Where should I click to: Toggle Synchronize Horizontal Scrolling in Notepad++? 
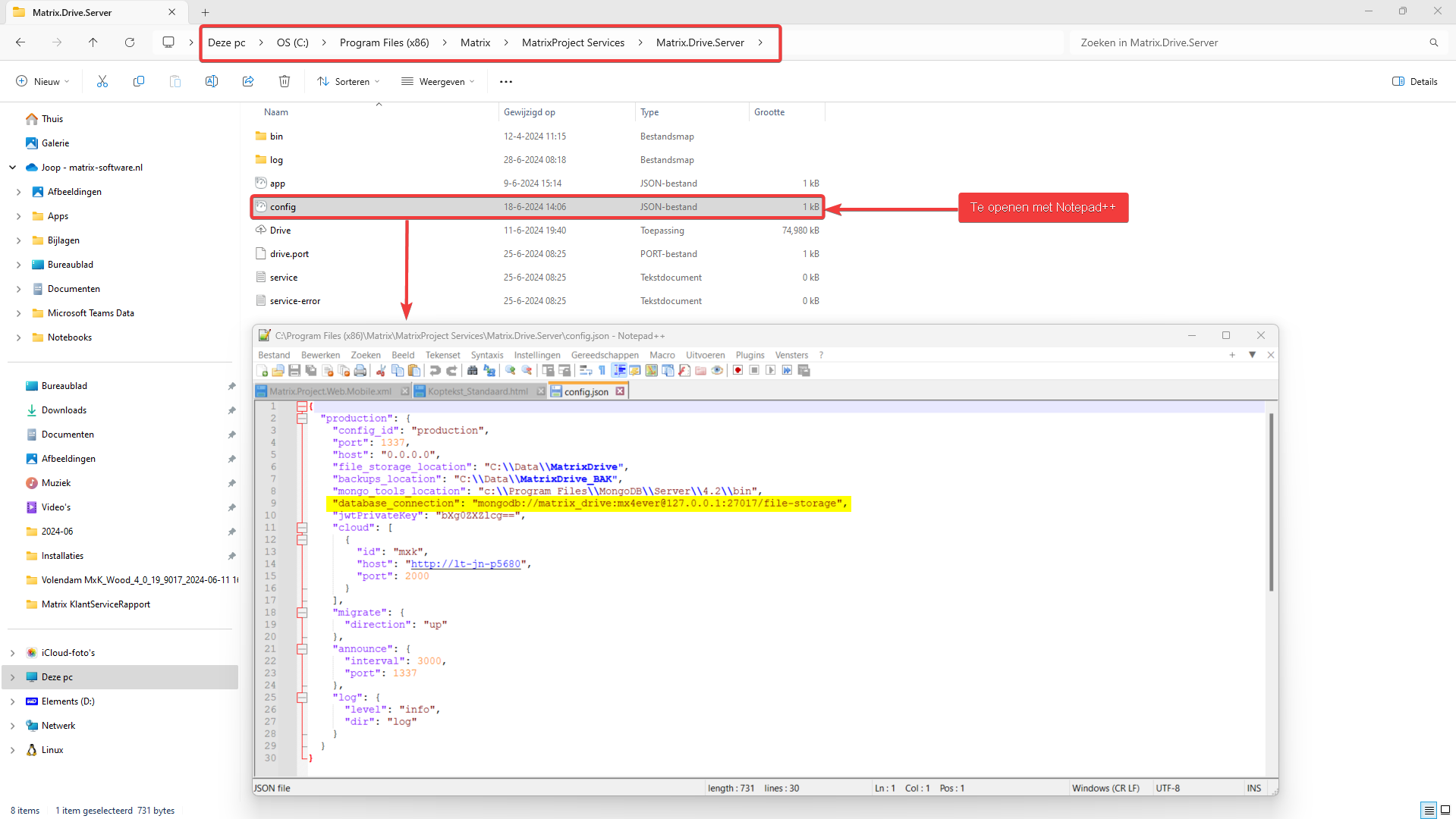tap(564, 370)
